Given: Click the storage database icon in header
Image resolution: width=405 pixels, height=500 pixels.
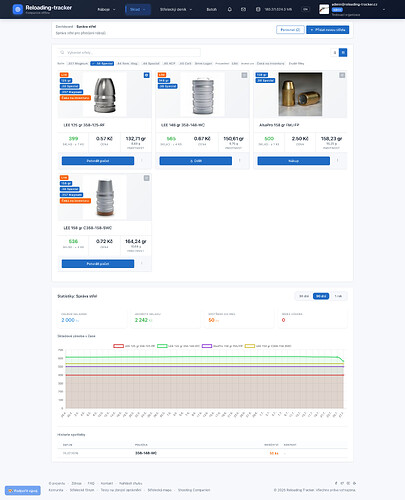Looking at the screenshot, I should [x=258, y=9].
